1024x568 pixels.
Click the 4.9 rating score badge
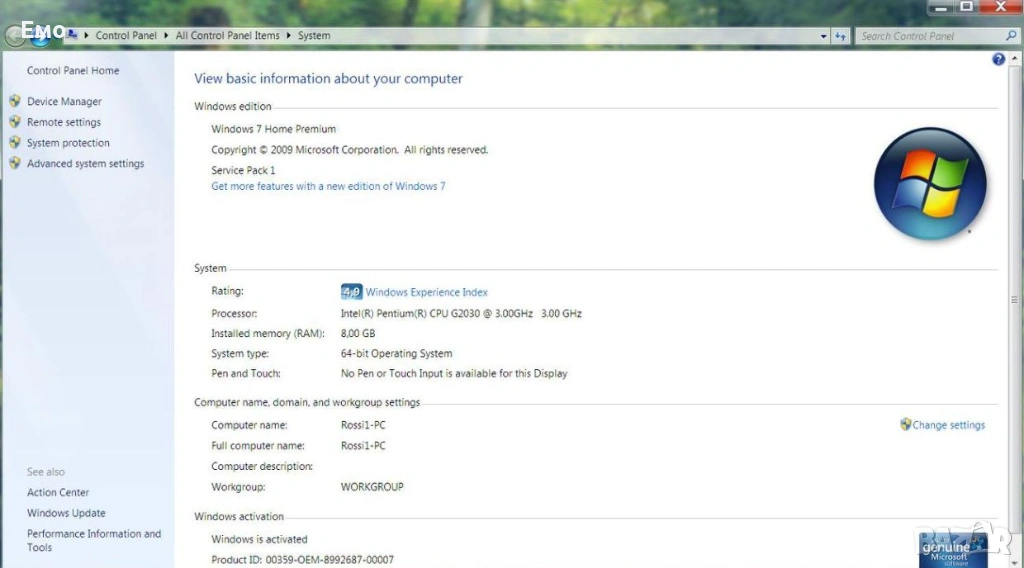point(351,292)
